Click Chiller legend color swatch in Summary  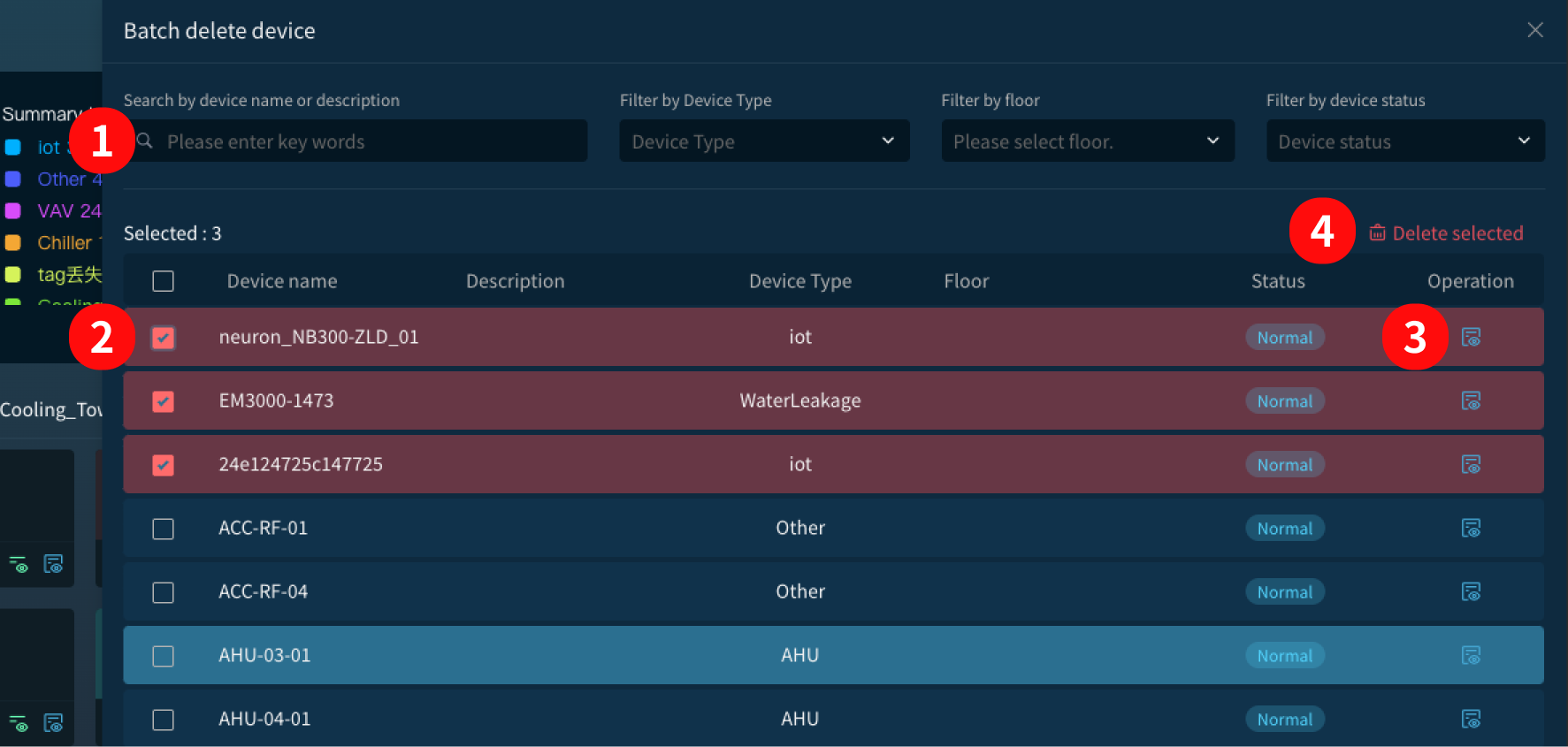13,242
